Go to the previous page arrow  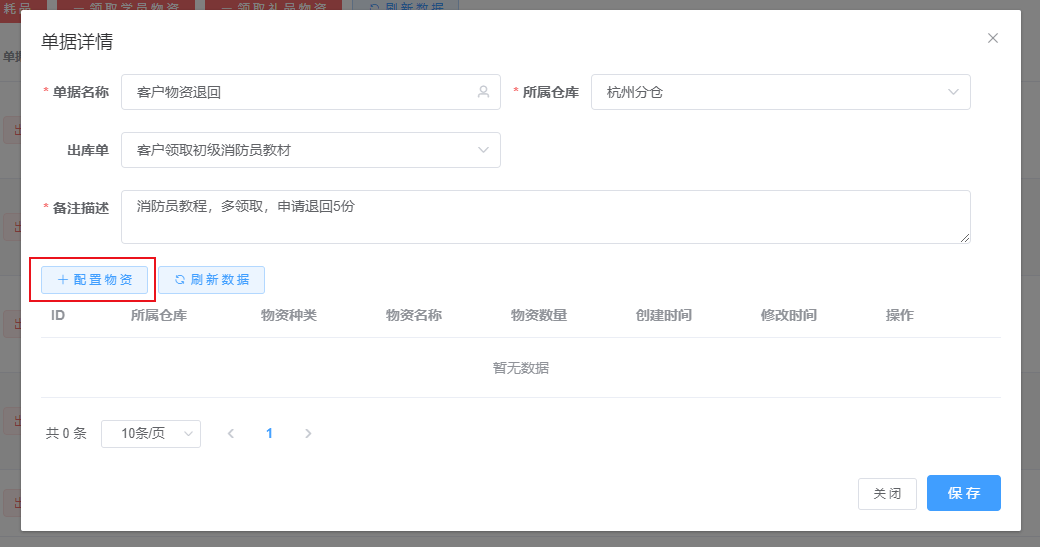231,434
